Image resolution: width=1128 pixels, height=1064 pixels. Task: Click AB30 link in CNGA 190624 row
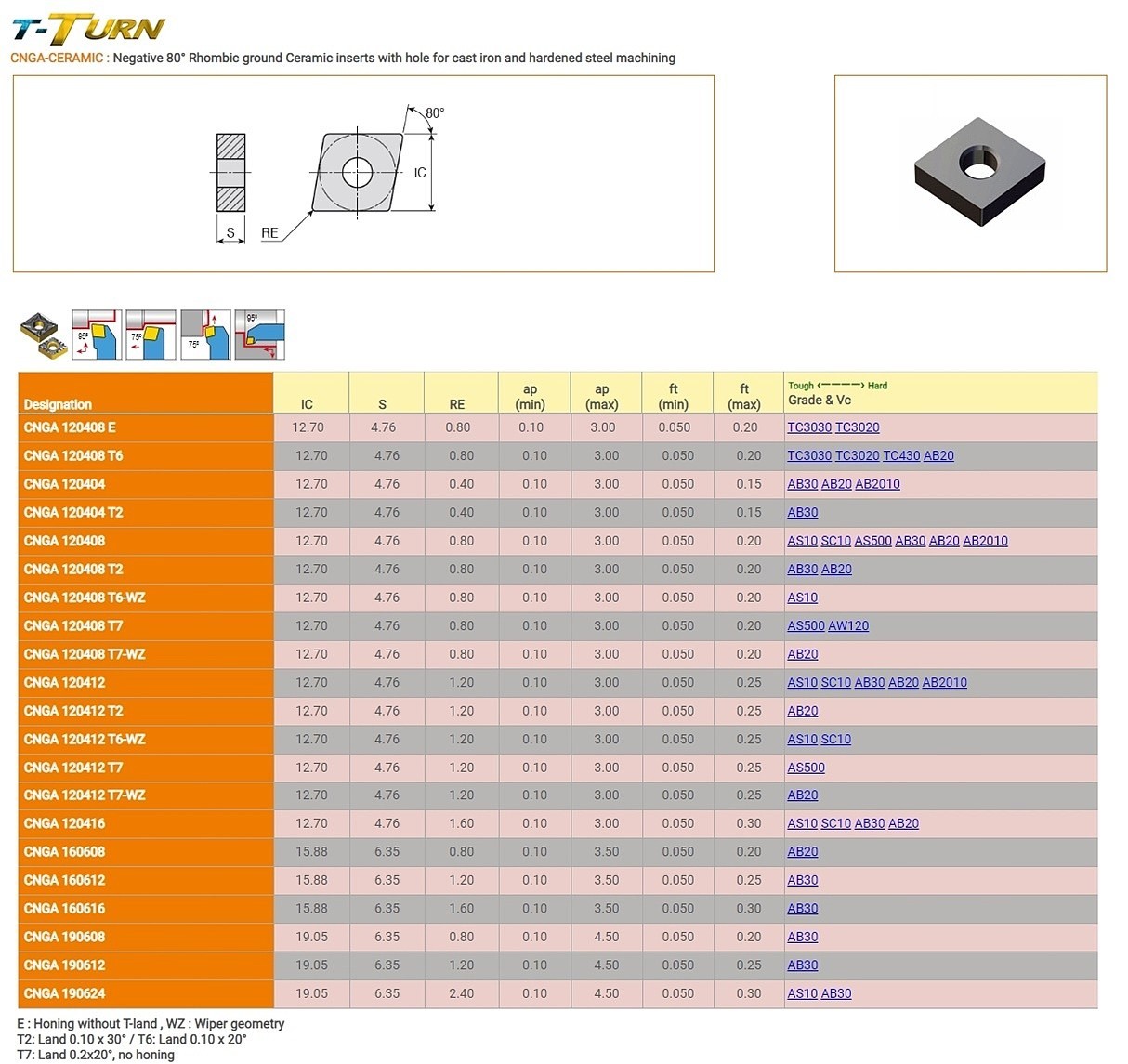tap(835, 993)
